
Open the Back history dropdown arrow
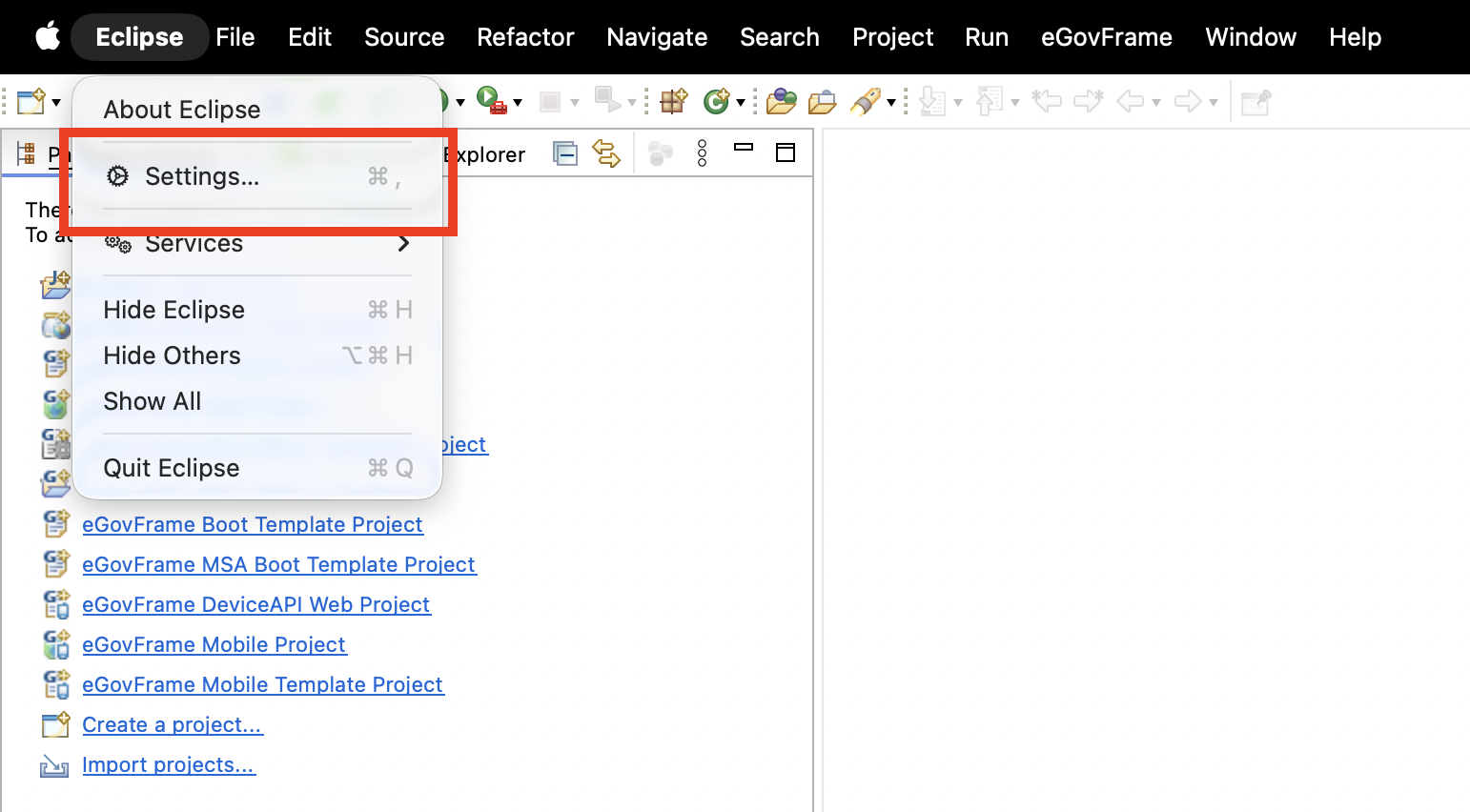click(x=1156, y=102)
